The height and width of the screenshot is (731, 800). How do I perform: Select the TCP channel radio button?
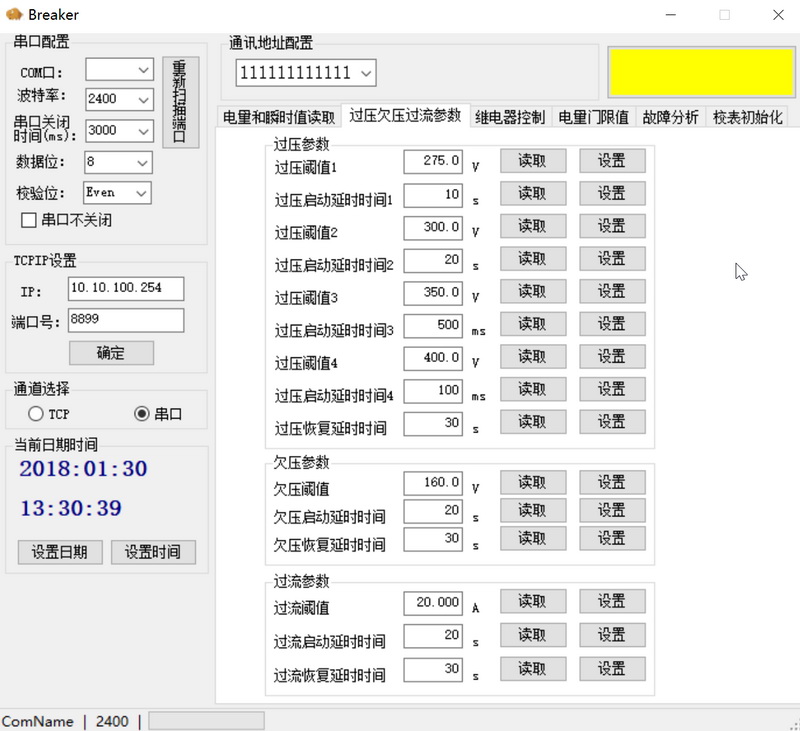click(x=36, y=413)
